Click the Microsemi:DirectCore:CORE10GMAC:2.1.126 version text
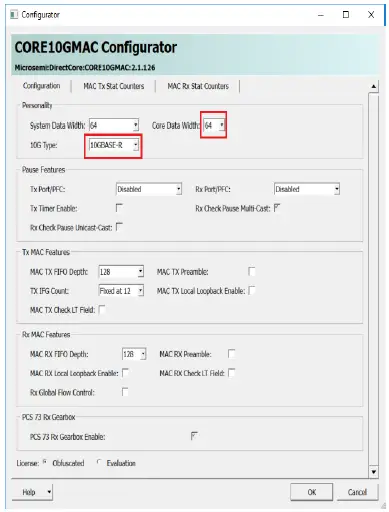The image size is (389, 512). [85, 68]
